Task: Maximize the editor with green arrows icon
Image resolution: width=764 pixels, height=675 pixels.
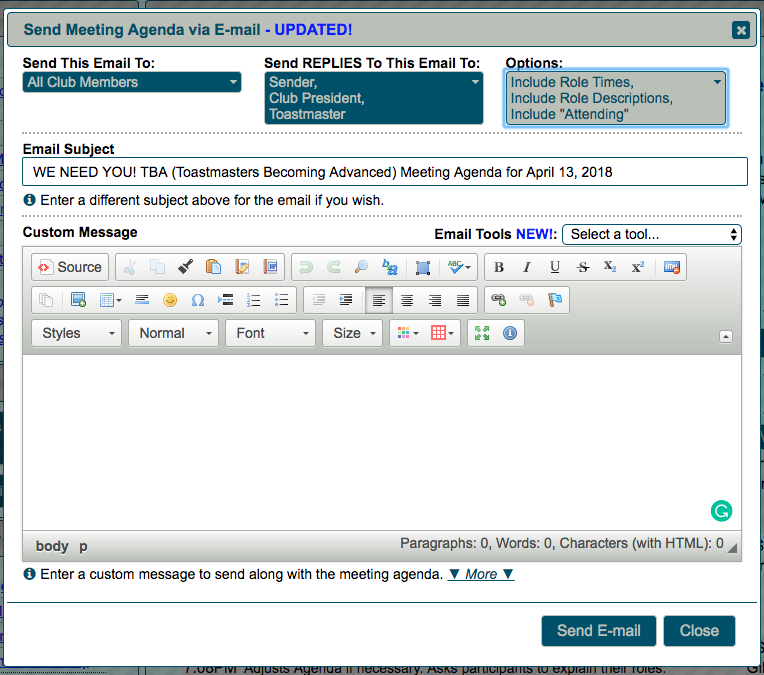Action: click(x=482, y=333)
